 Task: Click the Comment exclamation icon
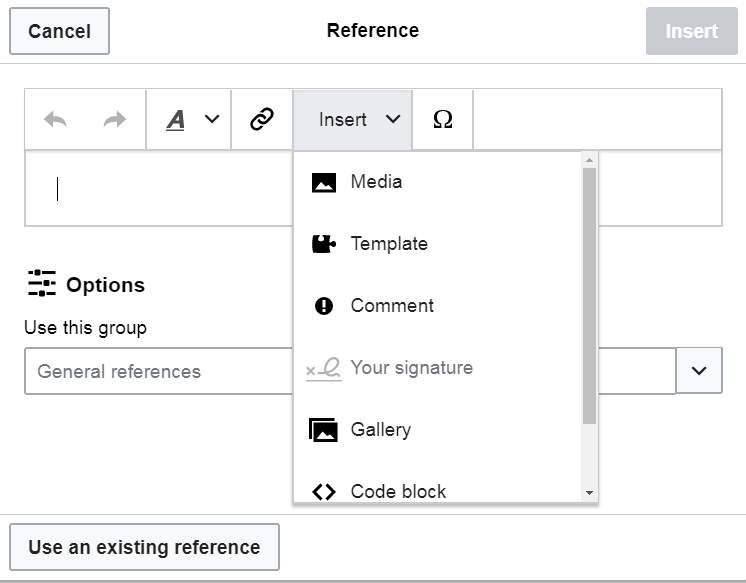pyautogui.click(x=324, y=306)
